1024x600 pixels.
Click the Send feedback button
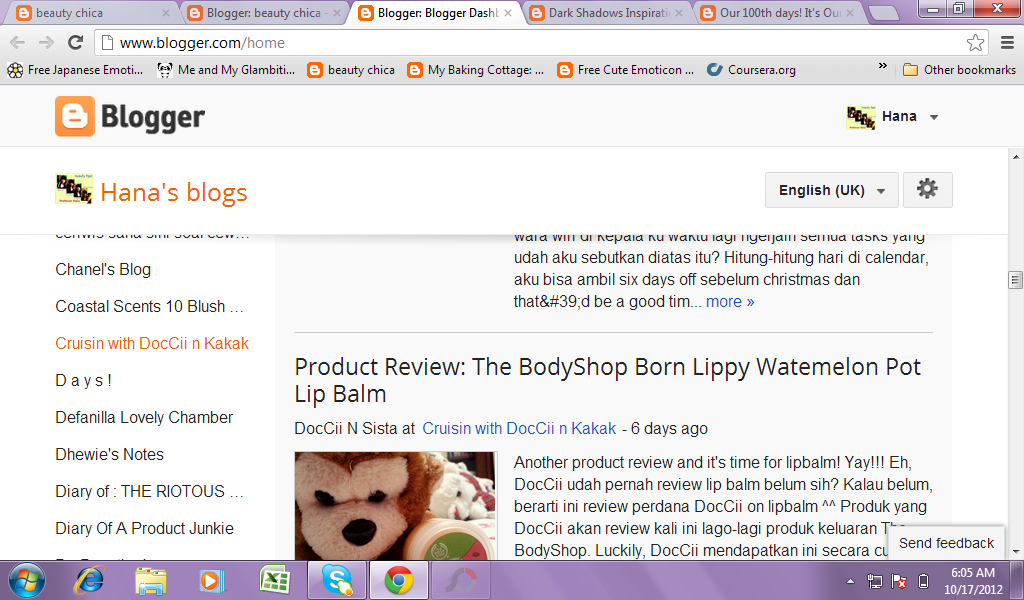click(x=946, y=543)
